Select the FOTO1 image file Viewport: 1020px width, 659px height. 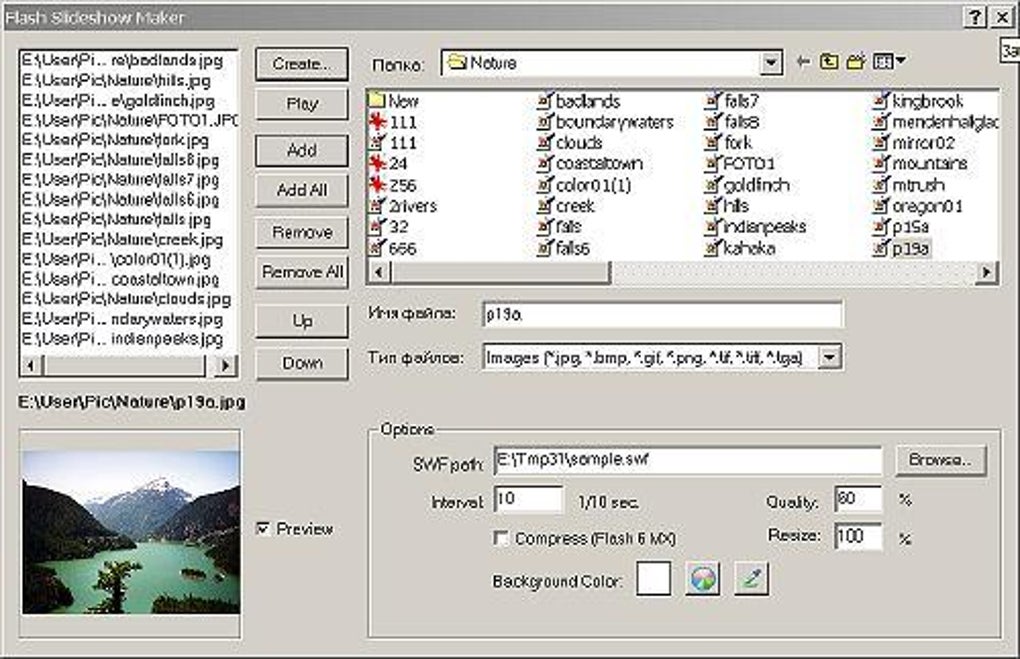tap(741, 163)
